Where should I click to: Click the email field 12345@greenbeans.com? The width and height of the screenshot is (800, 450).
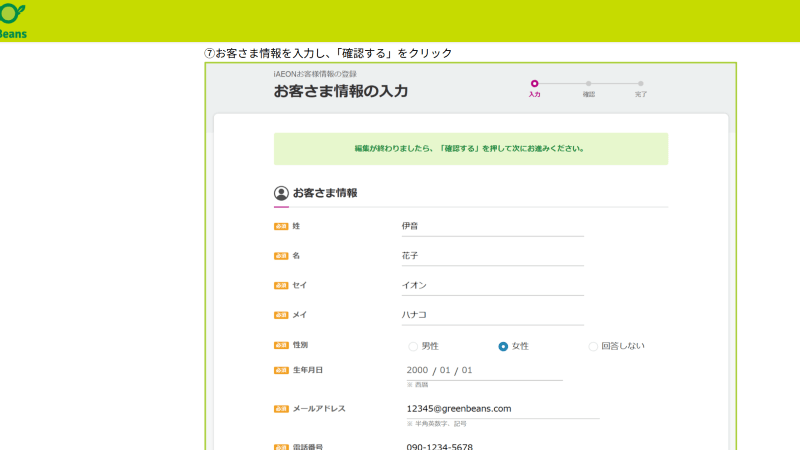pos(503,409)
